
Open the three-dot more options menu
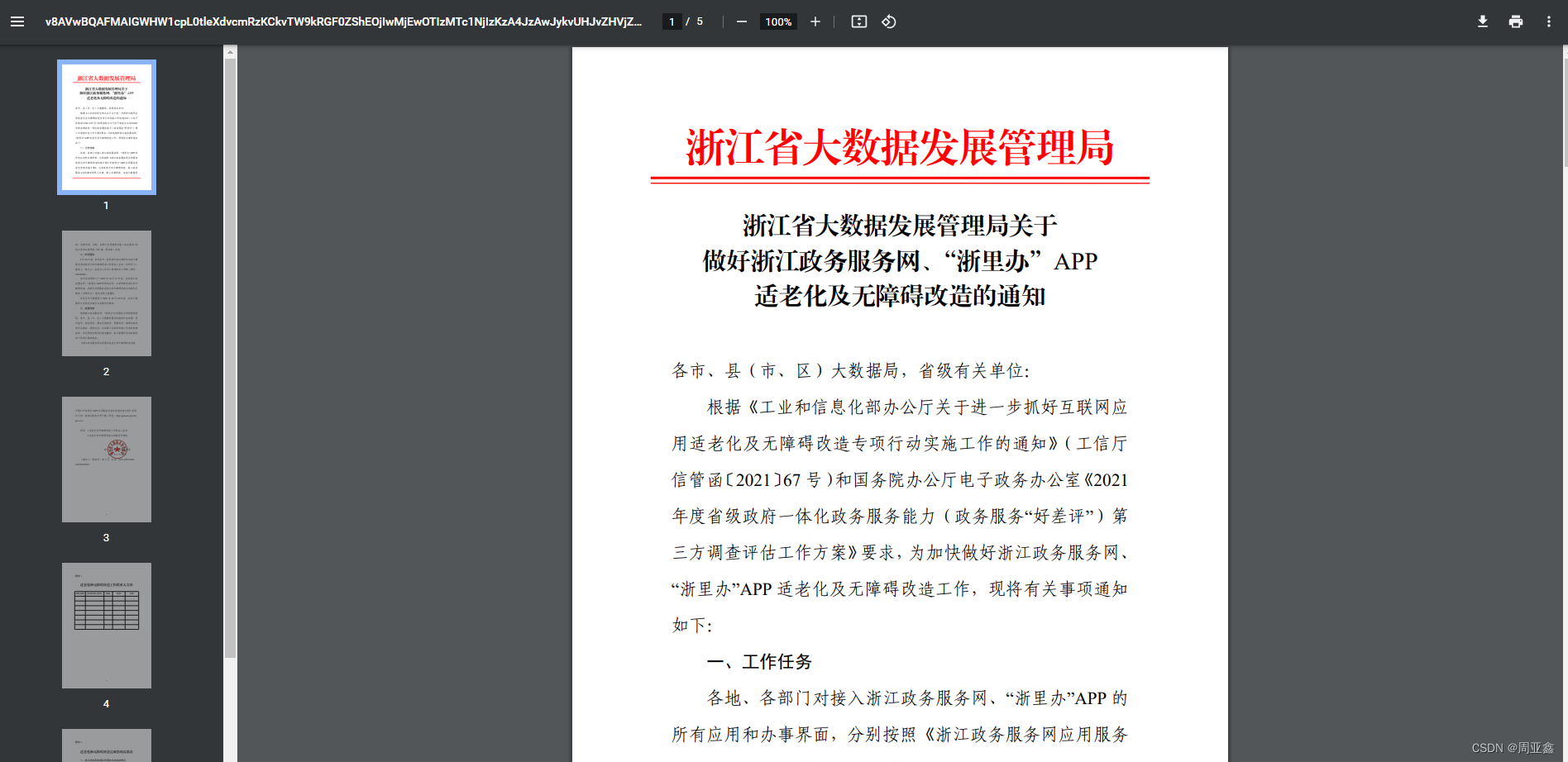pos(1548,21)
